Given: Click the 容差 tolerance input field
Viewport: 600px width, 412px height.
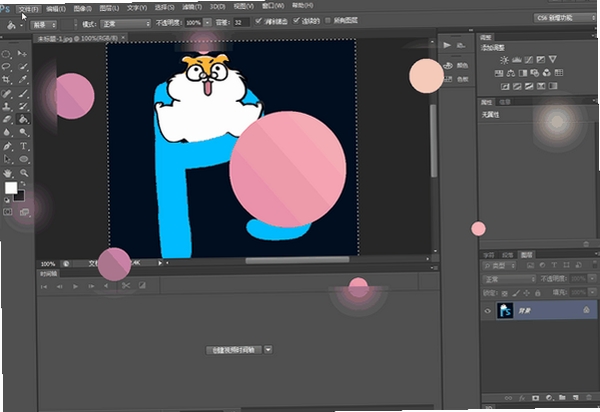Looking at the screenshot, I should coord(241,23).
